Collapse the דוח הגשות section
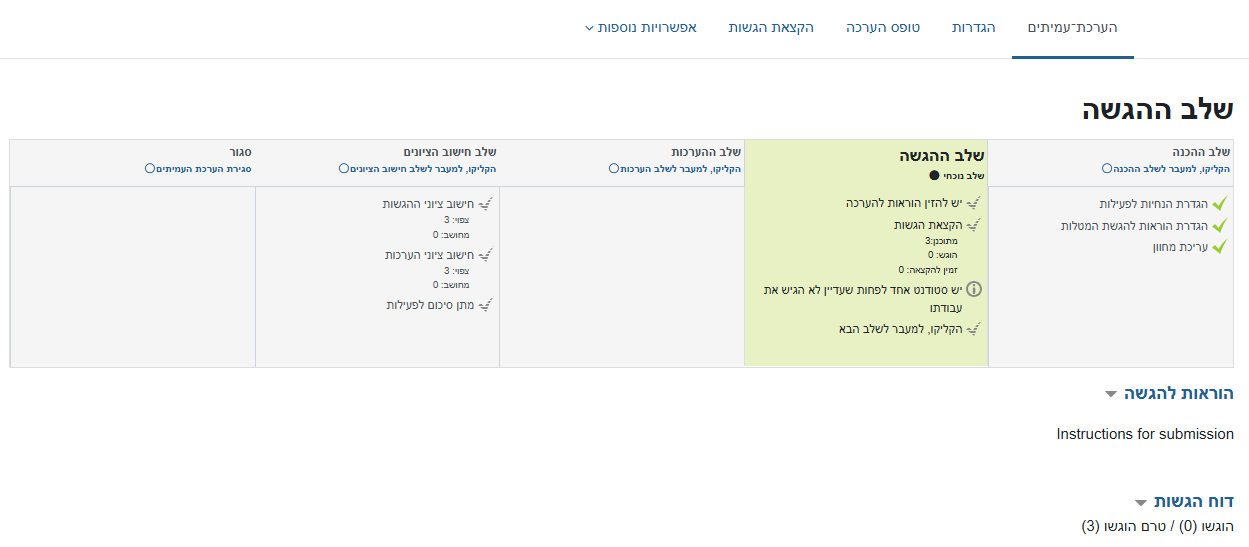 pos(1140,502)
